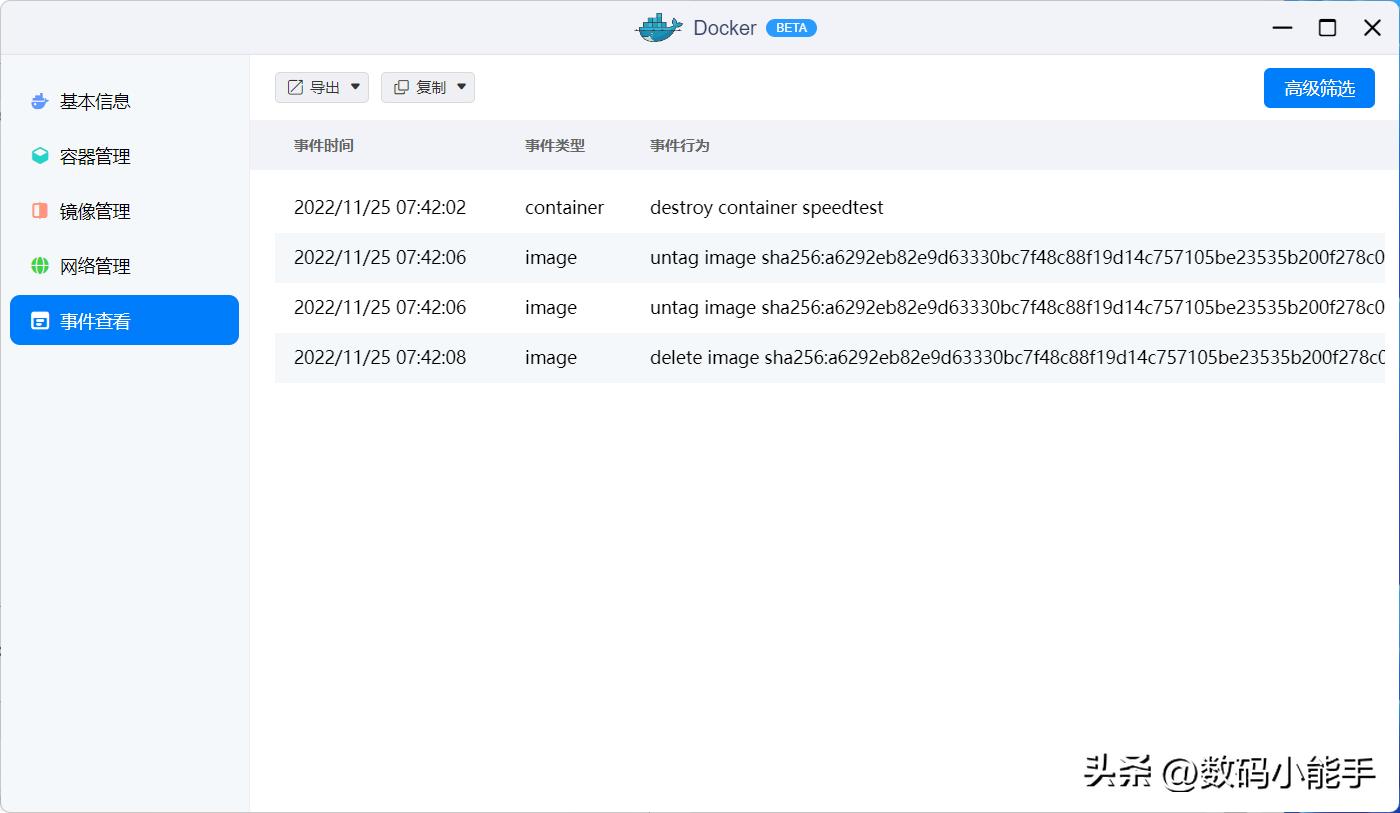The width and height of the screenshot is (1400, 813).
Task: Click the 事件时间 column header
Action: tap(322, 145)
